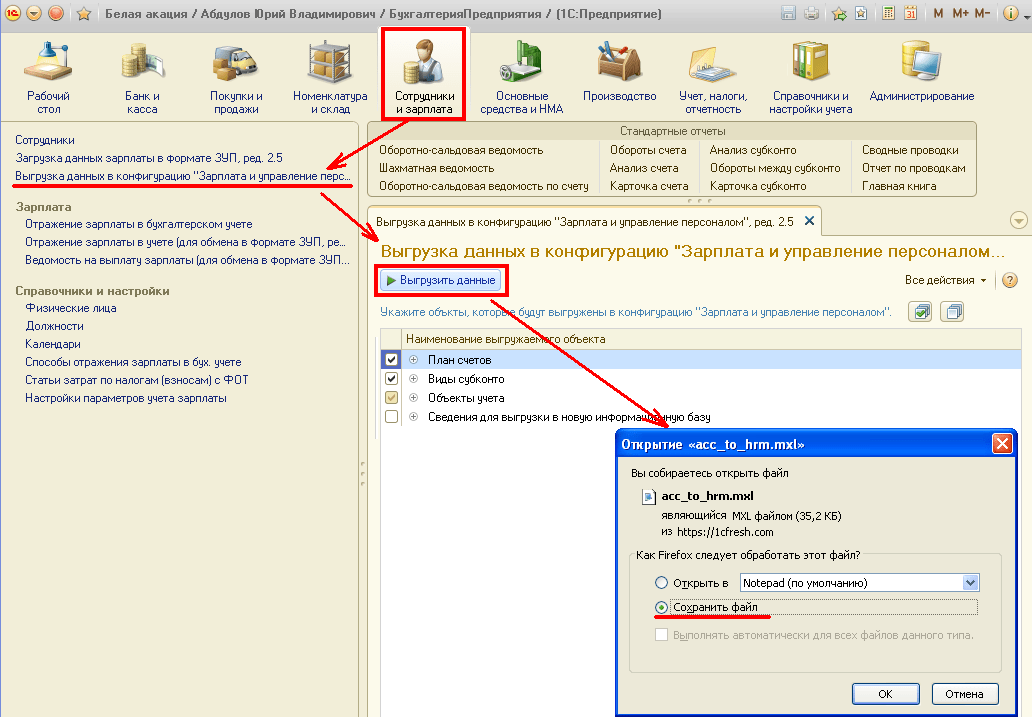This screenshot has height=717, width=1032.
Task: Toggle the План счетов checkbox
Action: point(392,359)
